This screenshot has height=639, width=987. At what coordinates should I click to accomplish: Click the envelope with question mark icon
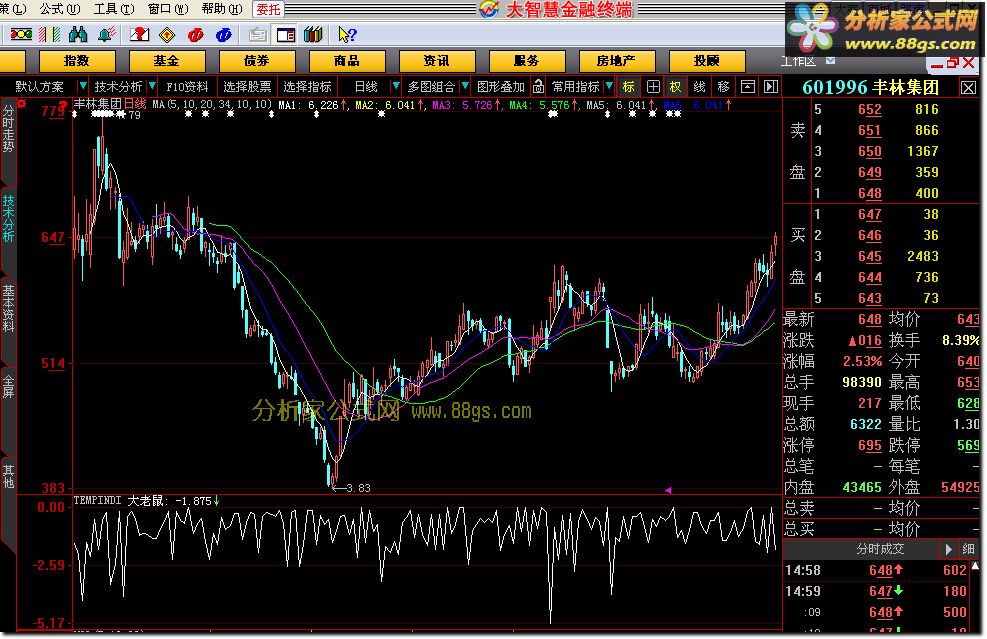pyautogui.click(x=140, y=34)
